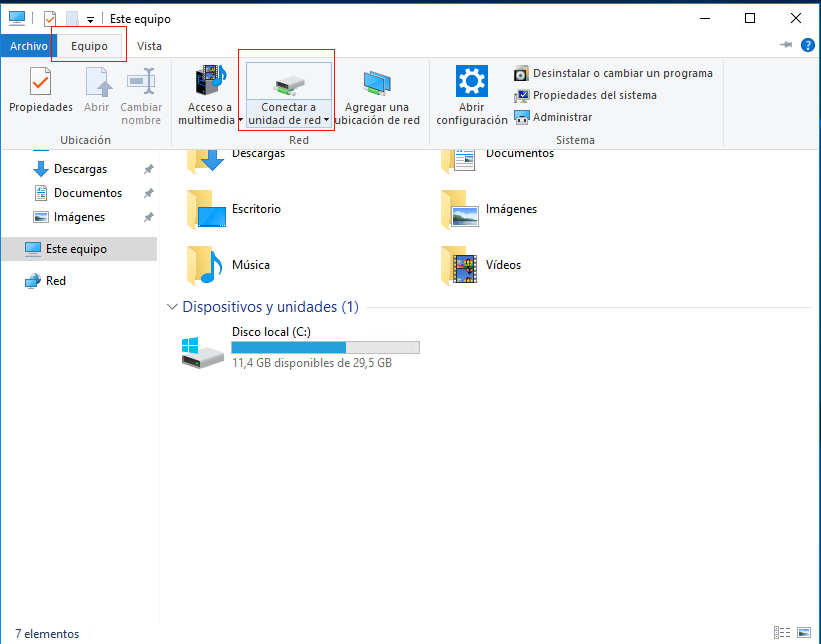Select the Imágenes folder in the main pane

[x=489, y=209]
